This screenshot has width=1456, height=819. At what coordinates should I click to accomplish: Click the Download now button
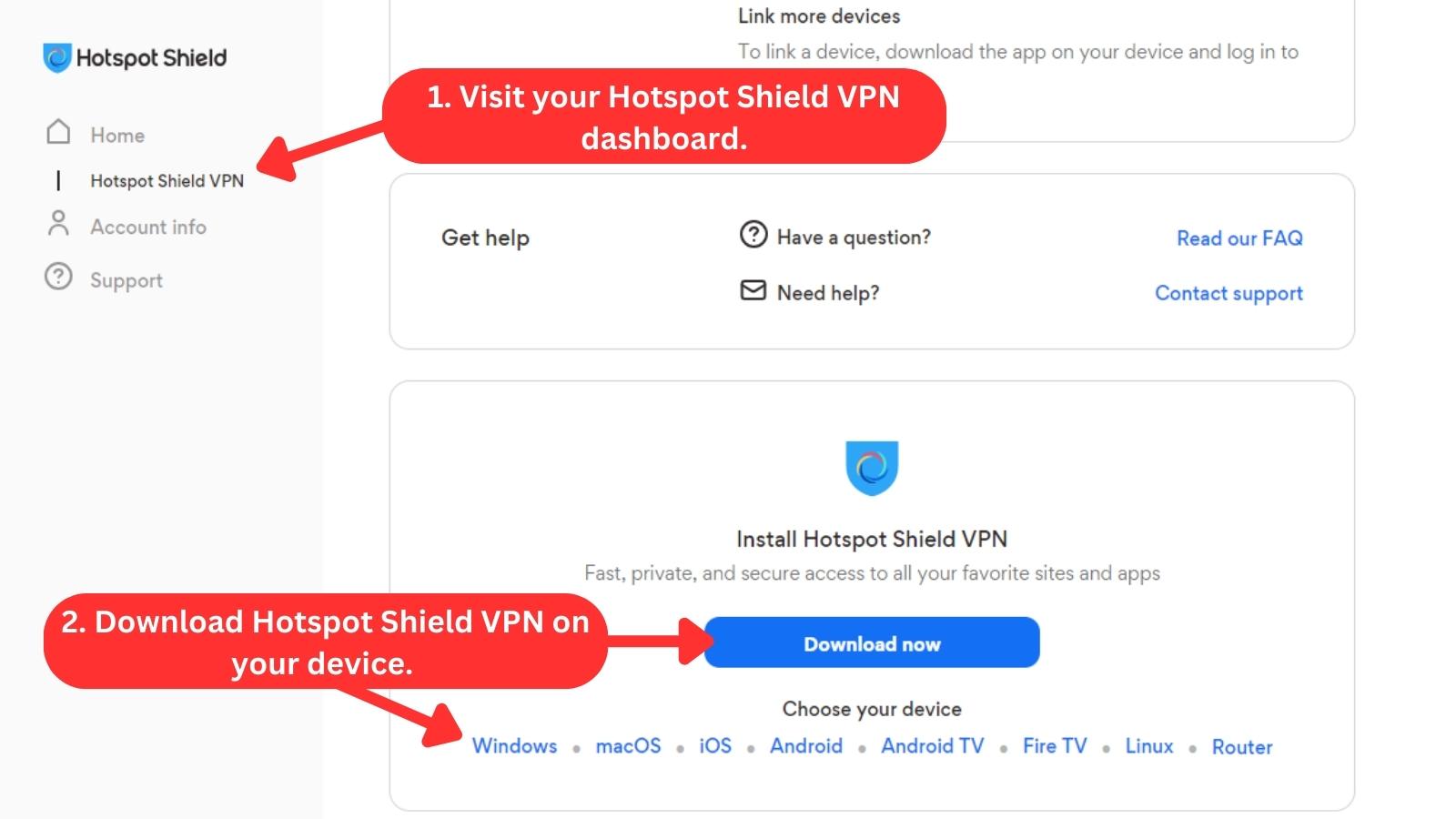tap(872, 642)
